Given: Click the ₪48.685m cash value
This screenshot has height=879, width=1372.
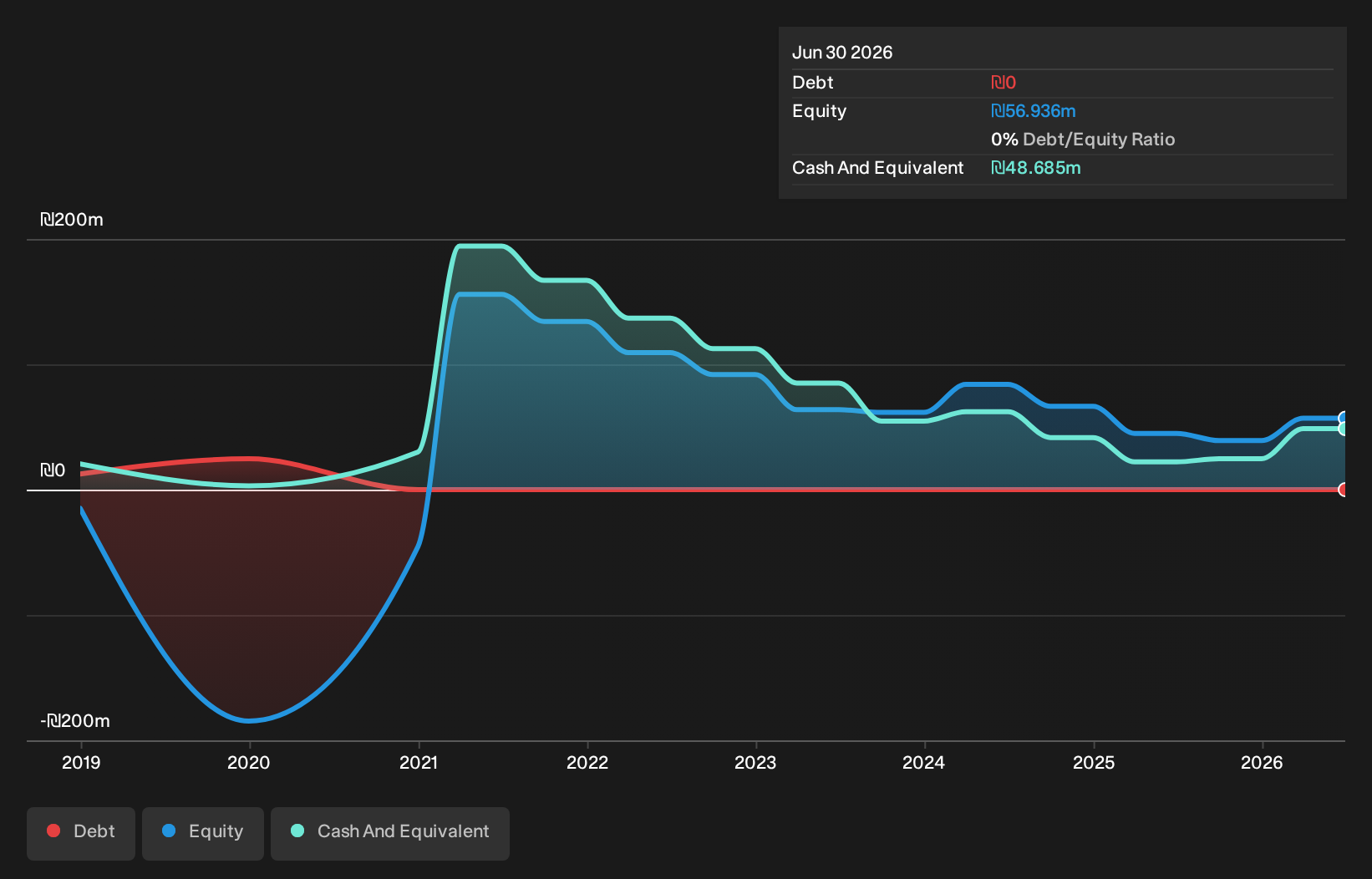Looking at the screenshot, I should tap(1036, 168).
